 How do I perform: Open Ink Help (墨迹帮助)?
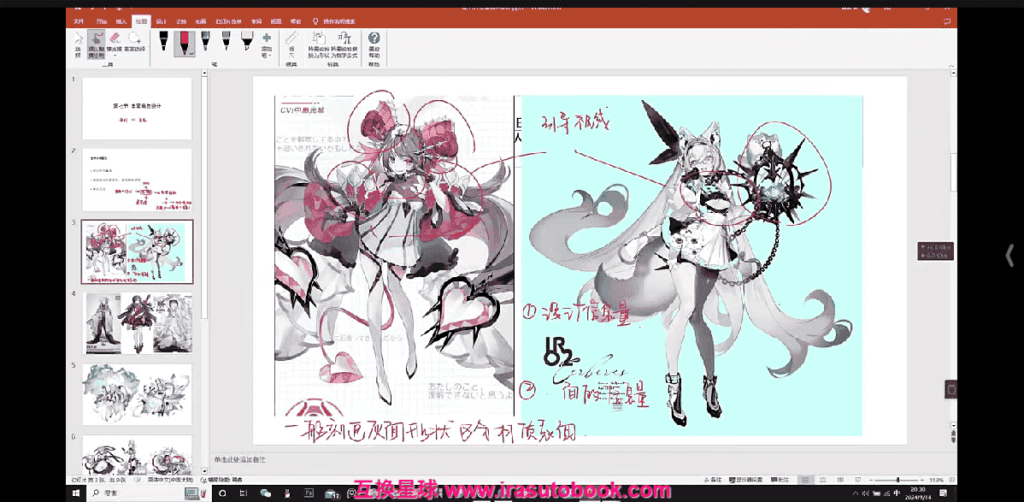pos(374,45)
